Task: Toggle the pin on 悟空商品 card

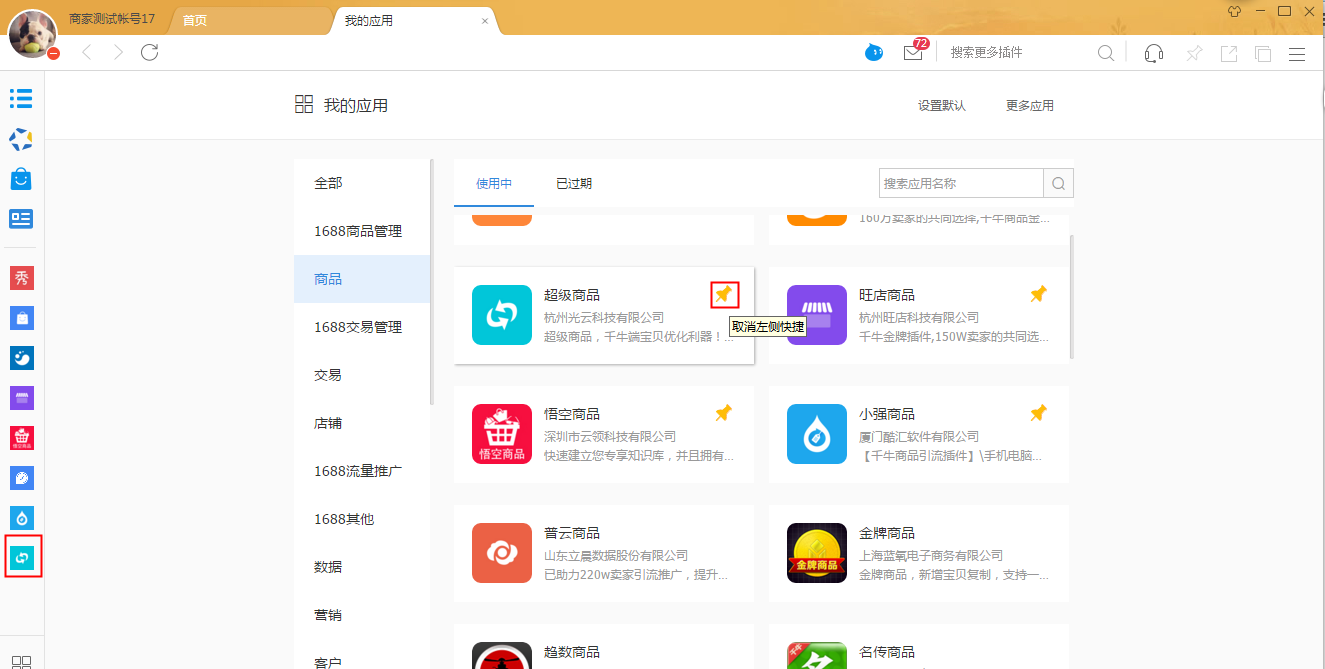Action: pyautogui.click(x=723, y=413)
